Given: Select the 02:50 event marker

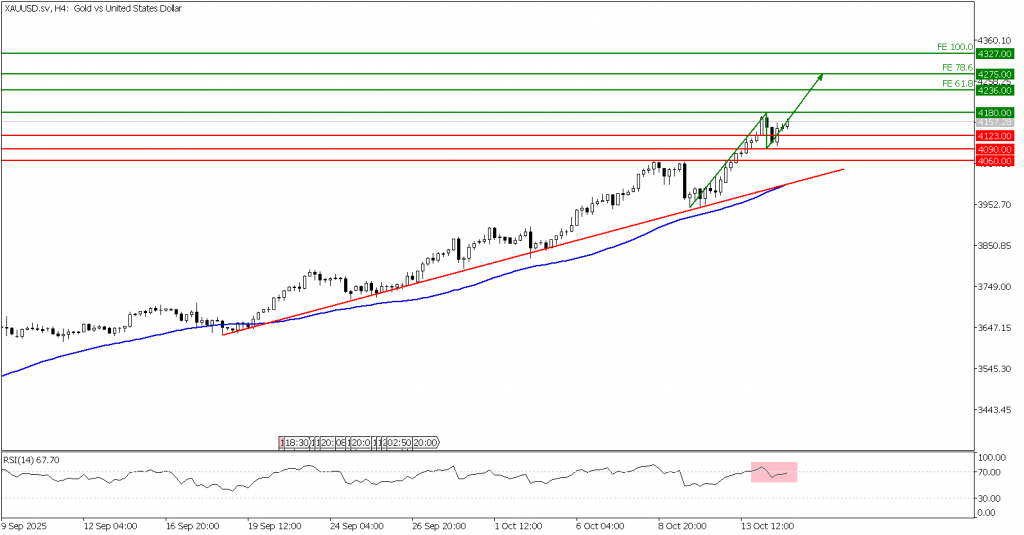Looking at the screenshot, I should [397, 442].
